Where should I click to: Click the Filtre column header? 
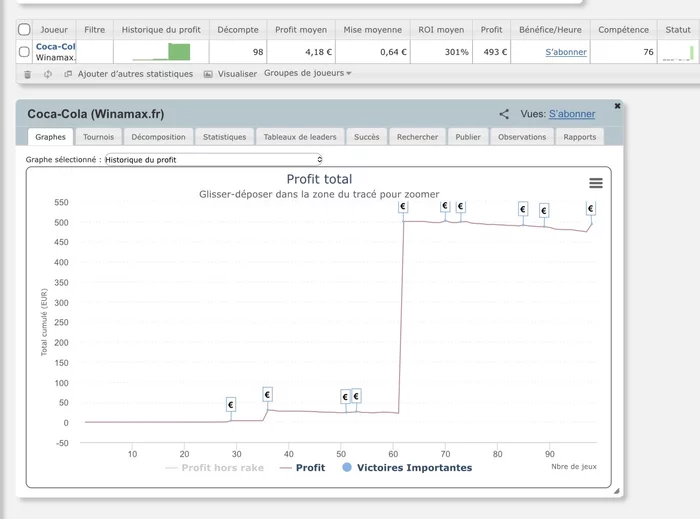coord(95,30)
